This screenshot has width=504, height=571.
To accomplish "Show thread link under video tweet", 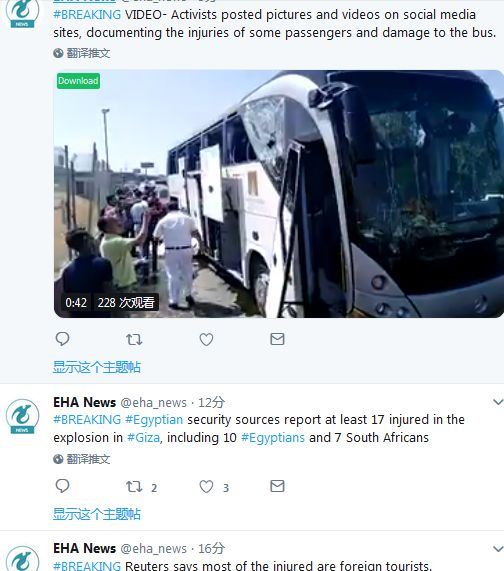I will 97,367.
